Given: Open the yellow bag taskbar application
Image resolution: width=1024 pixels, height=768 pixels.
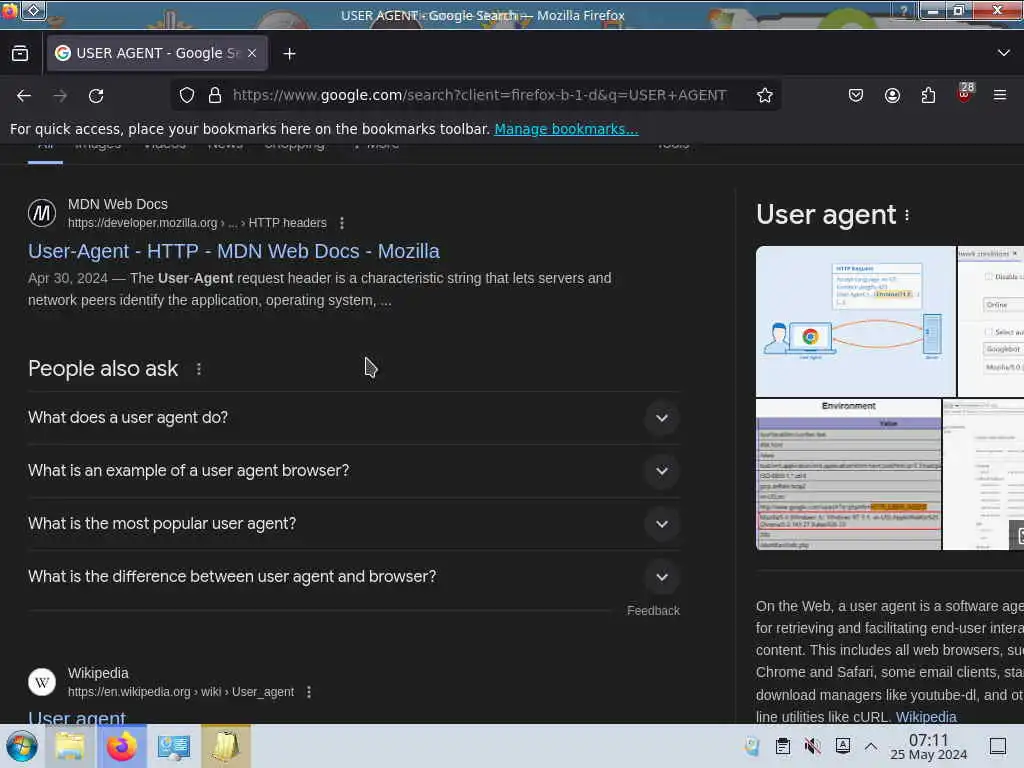Looking at the screenshot, I should tap(226, 746).
